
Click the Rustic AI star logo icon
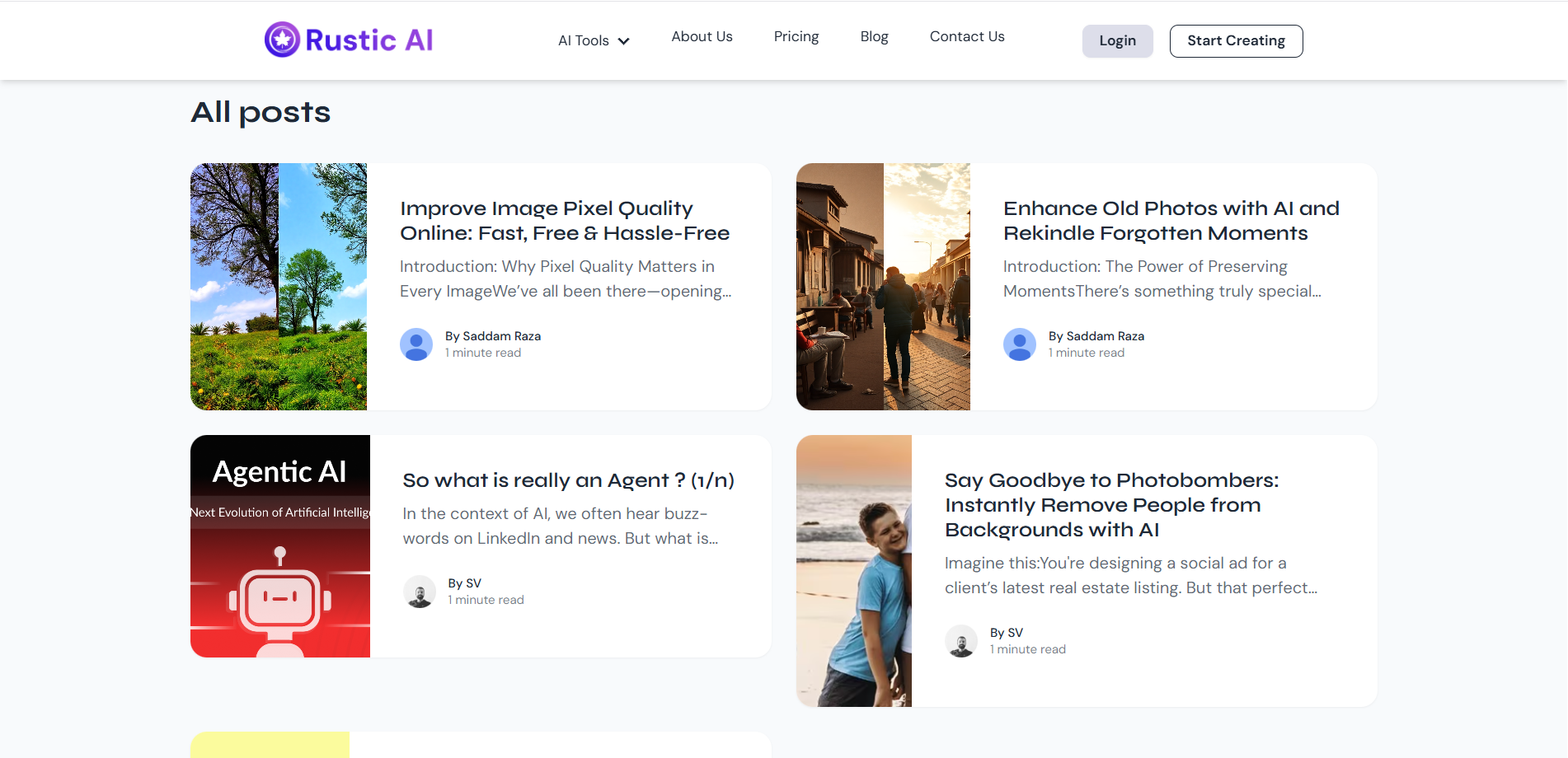(282, 40)
